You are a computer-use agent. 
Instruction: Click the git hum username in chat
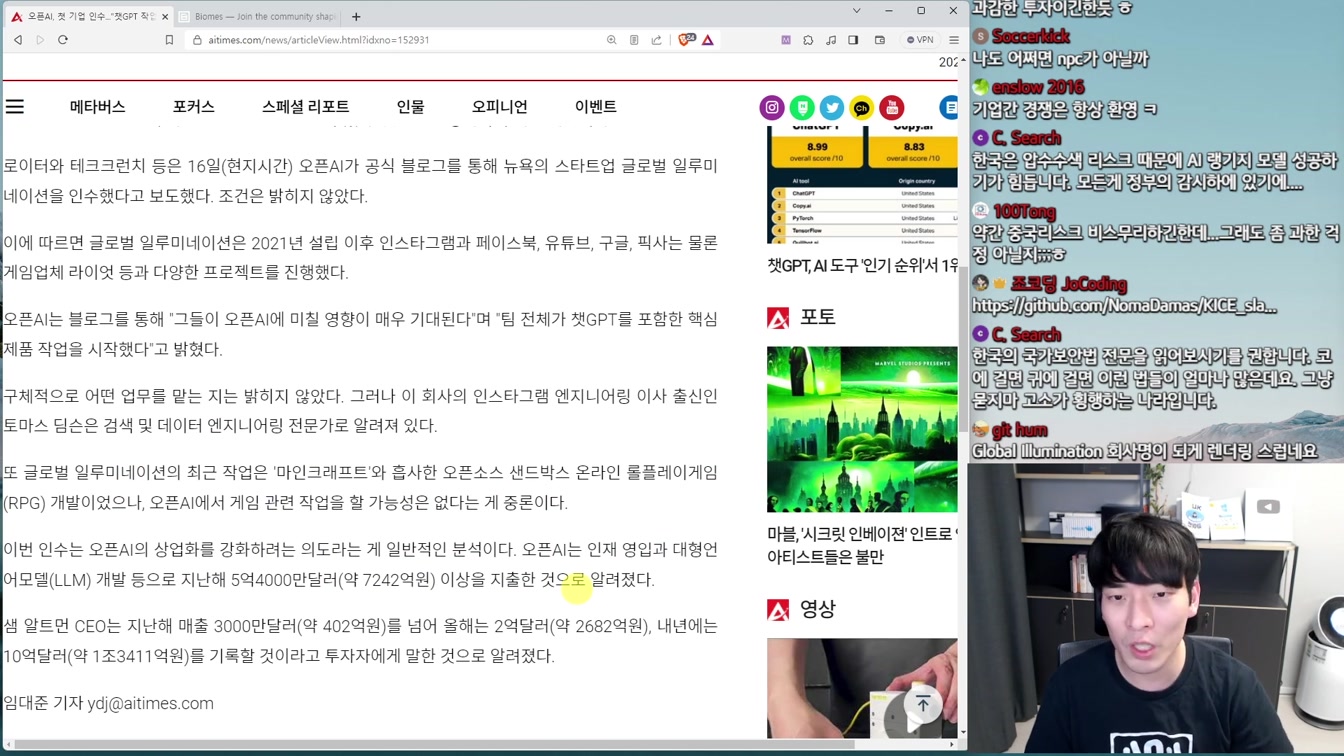[x=1020, y=430]
